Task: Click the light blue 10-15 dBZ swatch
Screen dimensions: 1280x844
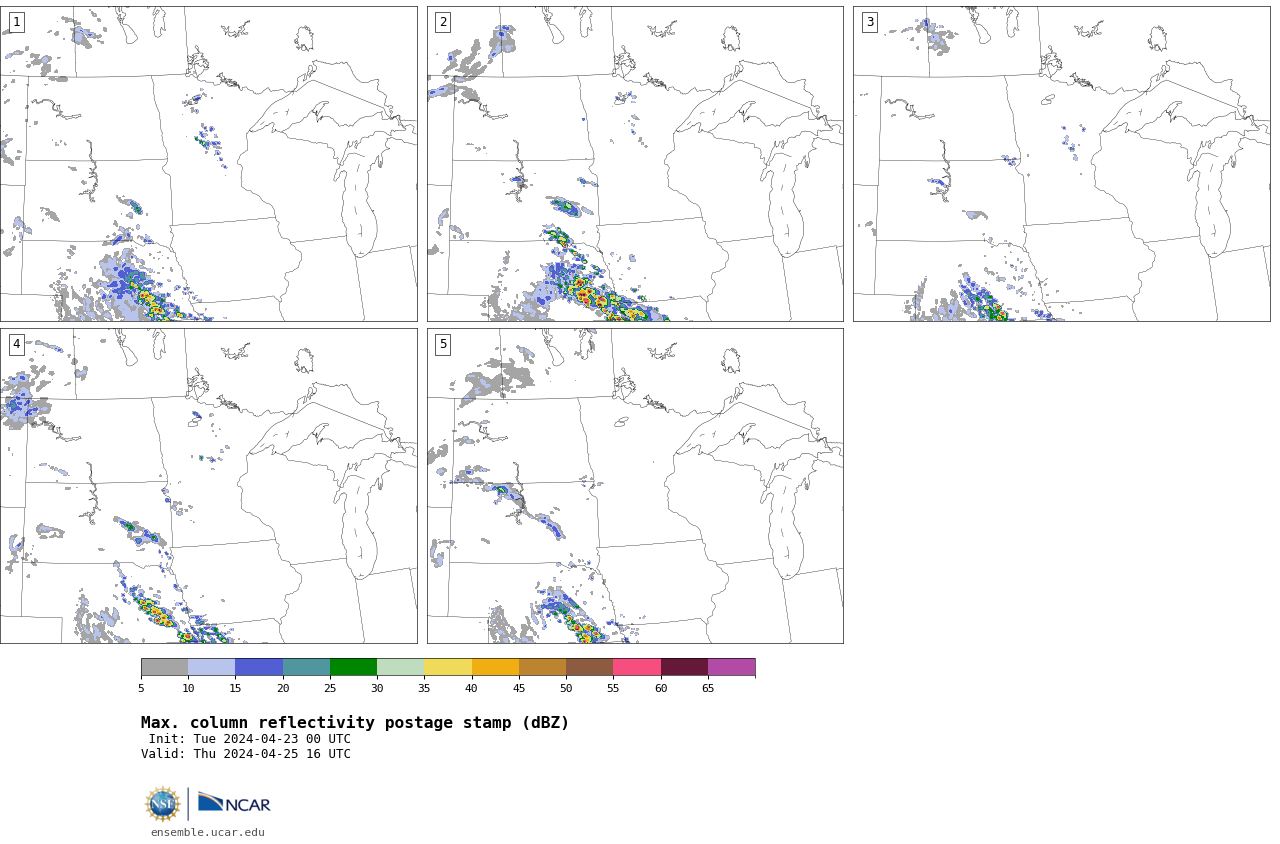Action: pyautogui.click(x=211, y=667)
